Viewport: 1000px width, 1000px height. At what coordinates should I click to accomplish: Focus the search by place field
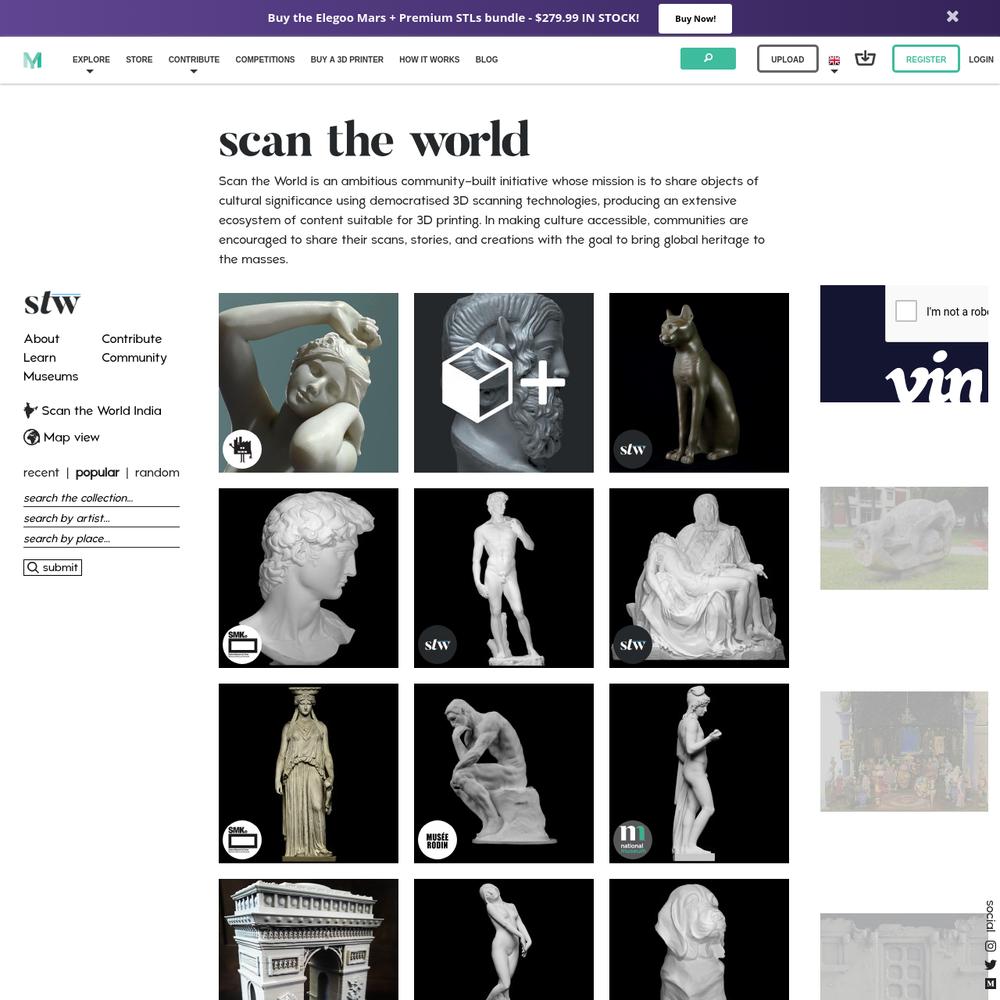pyautogui.click(x=101, y=539)
